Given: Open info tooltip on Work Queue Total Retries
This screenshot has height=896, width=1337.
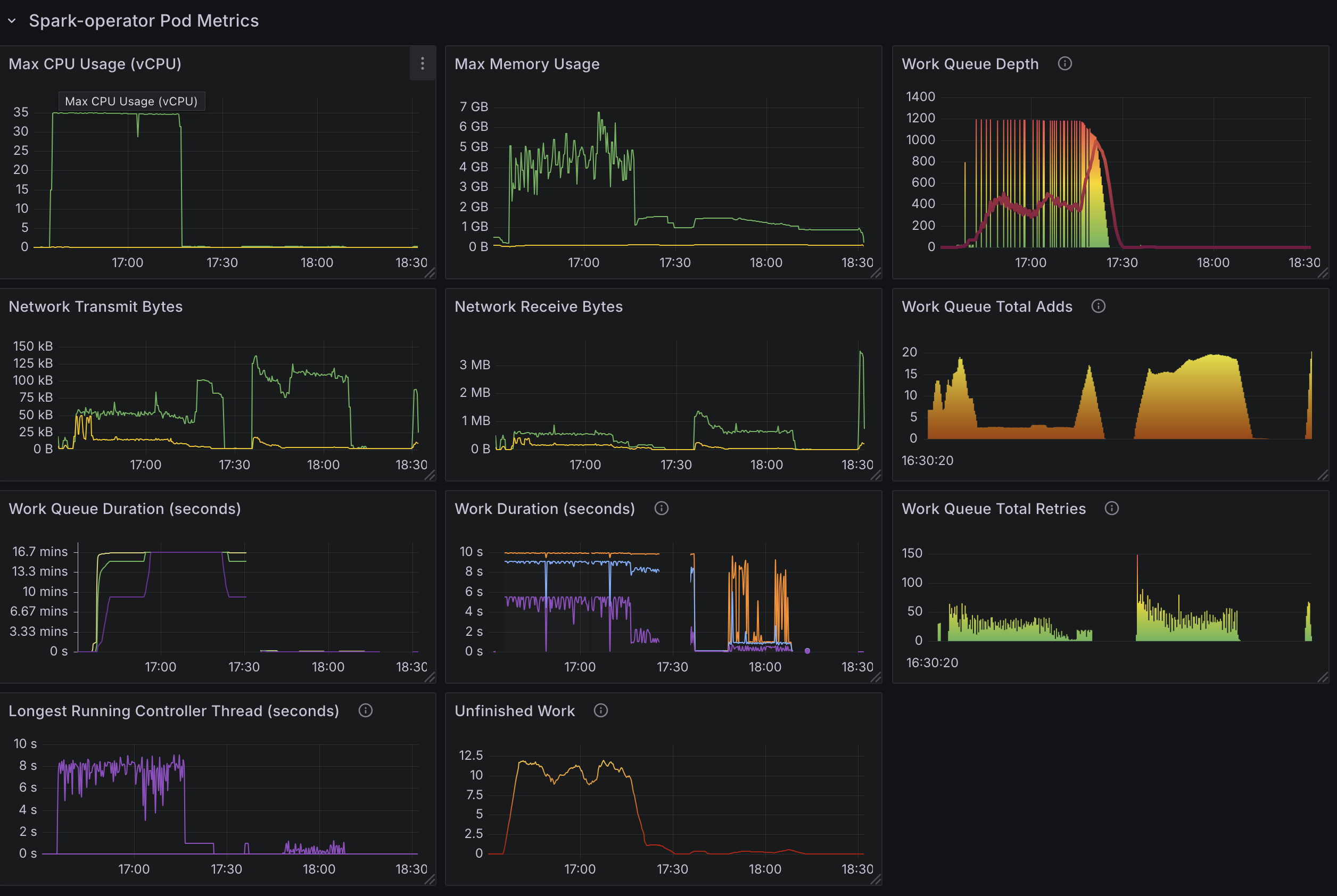Looking at the screenshot, I should point(1111,508).
